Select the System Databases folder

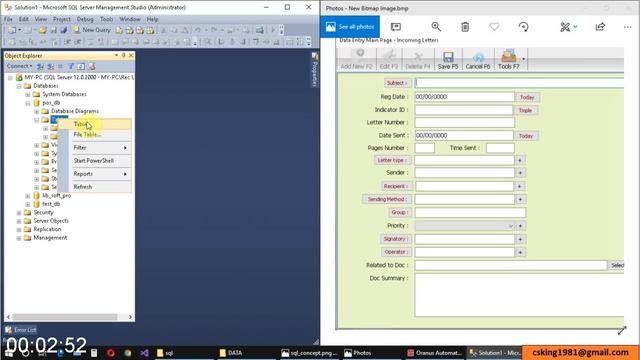click(64, 94)
